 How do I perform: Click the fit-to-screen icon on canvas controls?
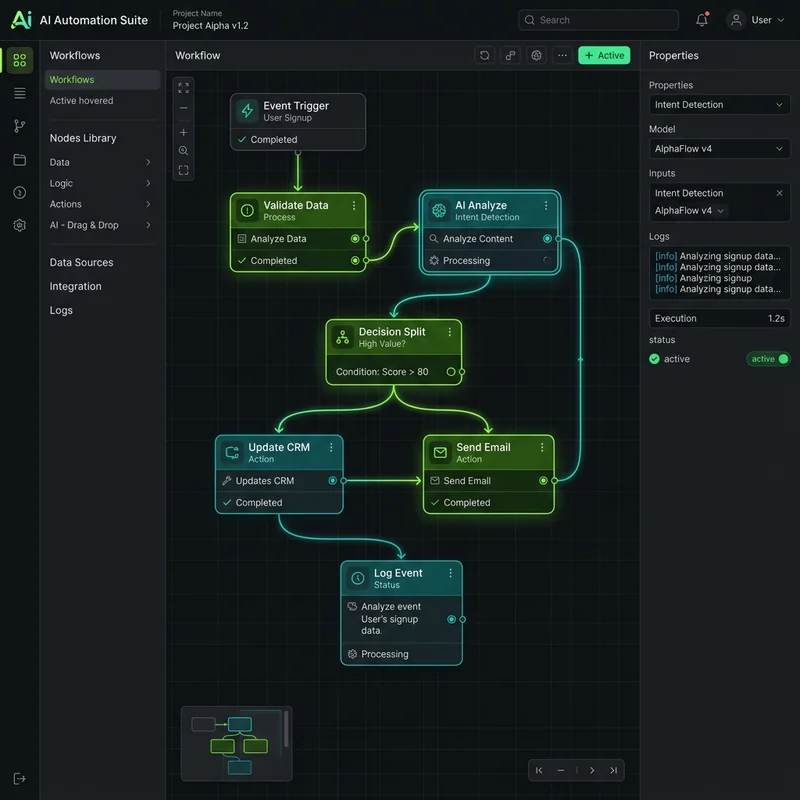(x=184, y=88)
